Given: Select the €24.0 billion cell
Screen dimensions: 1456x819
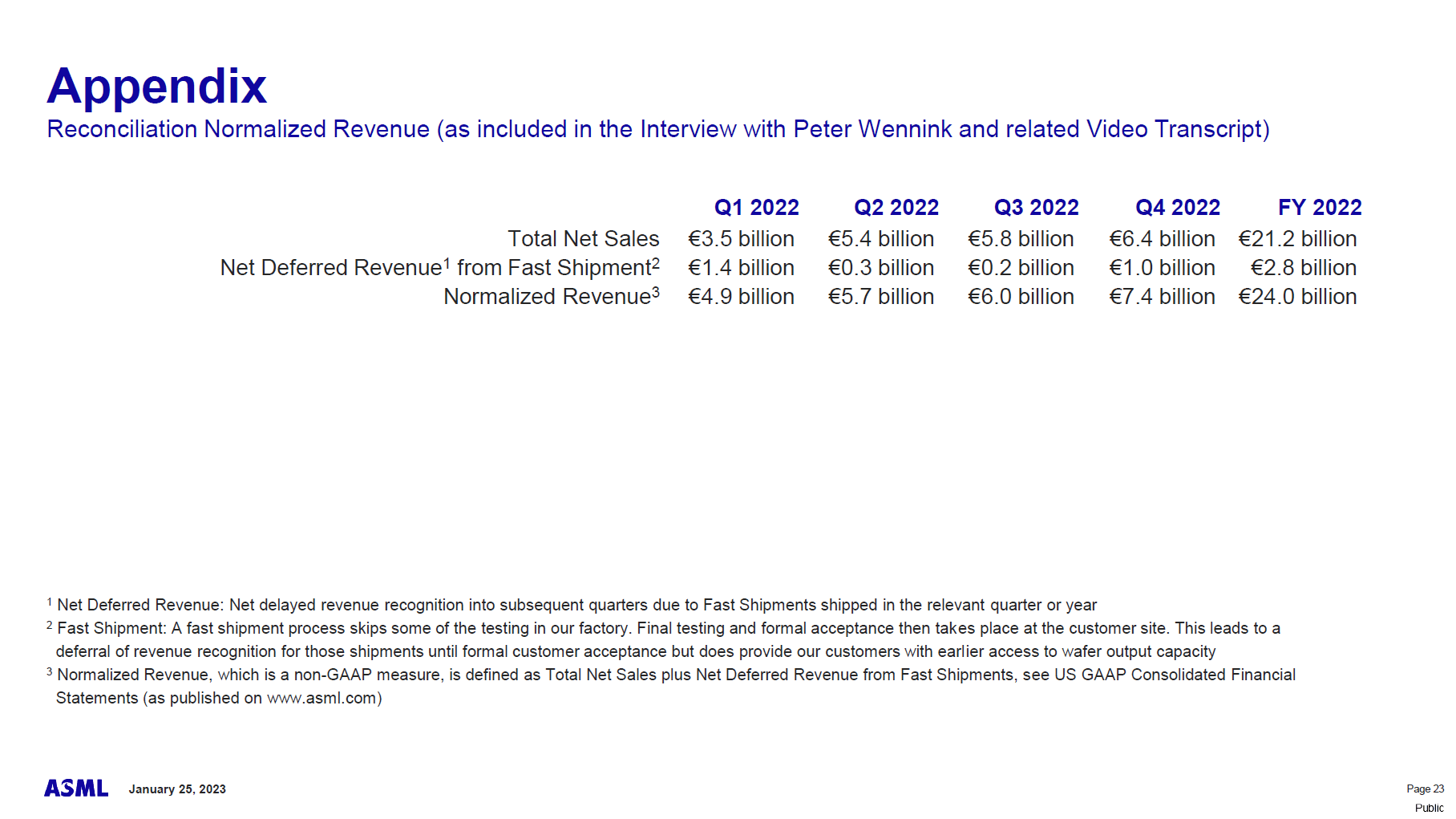Looking at the screenshot, I should click(x=1297, y=297).
